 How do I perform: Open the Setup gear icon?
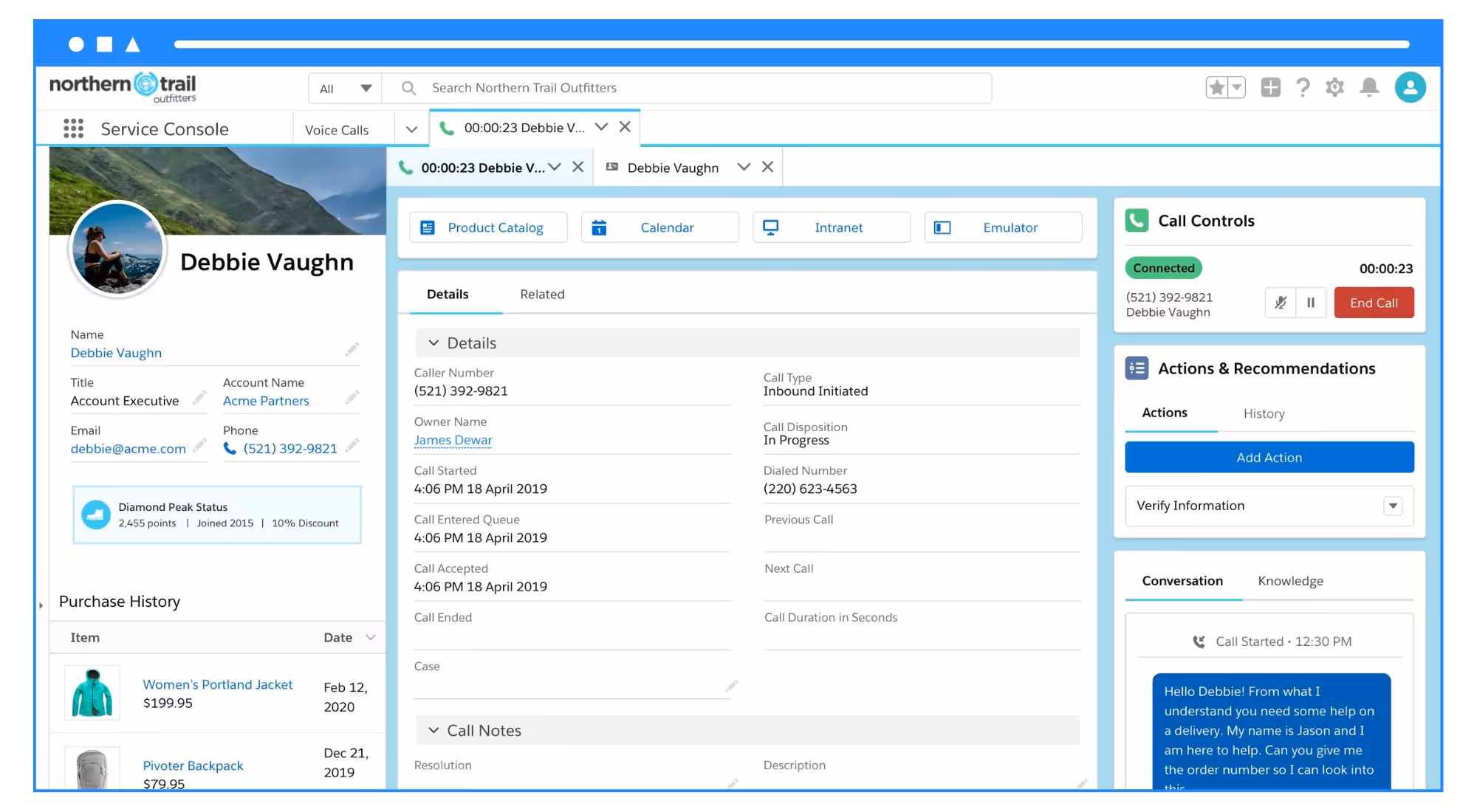[1334, 88]
